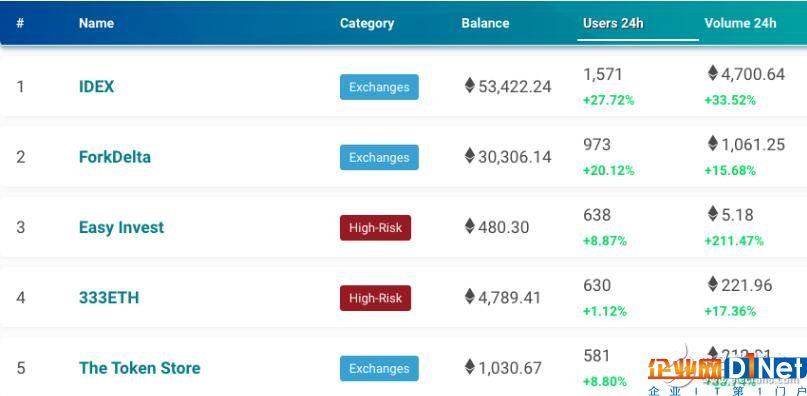Open the 333ETH dapp link
This screenshot has width=807, height=396.
tap(109, 298)
